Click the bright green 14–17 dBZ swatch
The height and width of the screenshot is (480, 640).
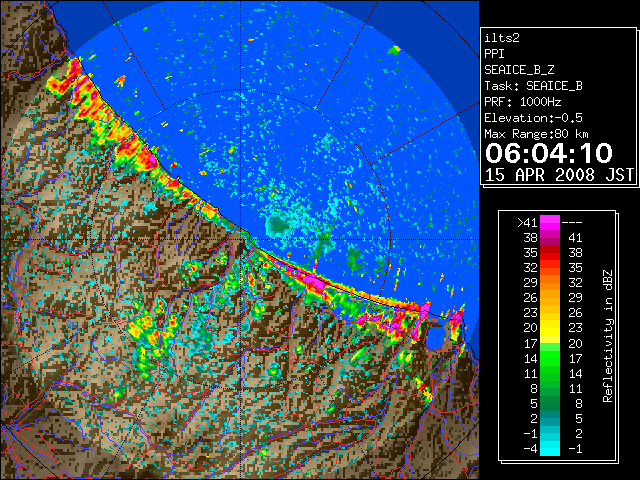tap(550, 358)
